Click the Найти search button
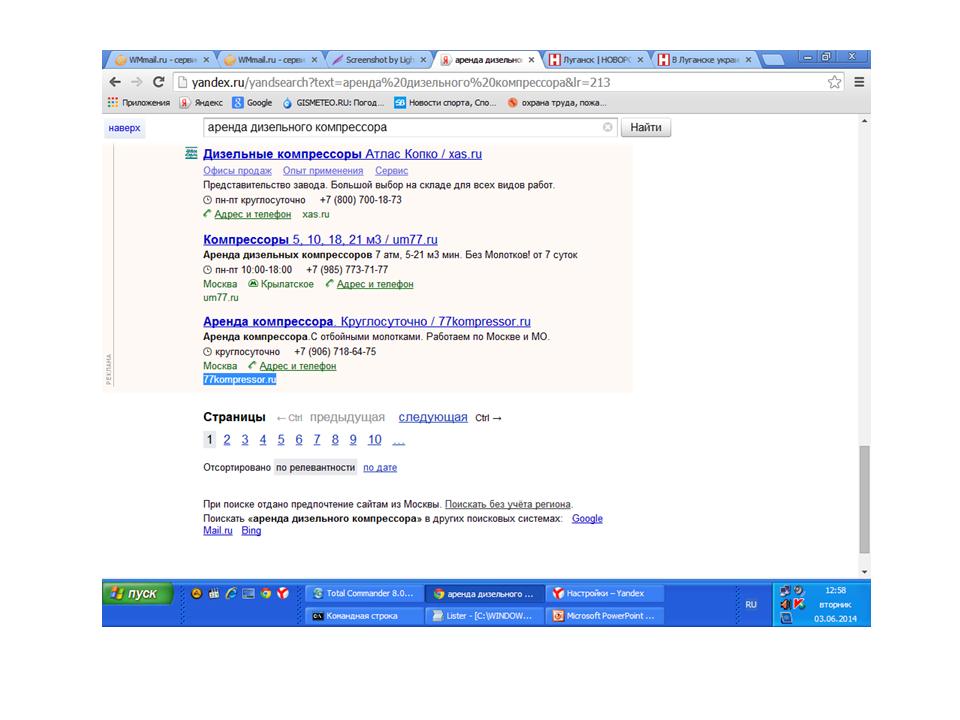The height and width of the screenshot is (720, 960). (646, 127)
